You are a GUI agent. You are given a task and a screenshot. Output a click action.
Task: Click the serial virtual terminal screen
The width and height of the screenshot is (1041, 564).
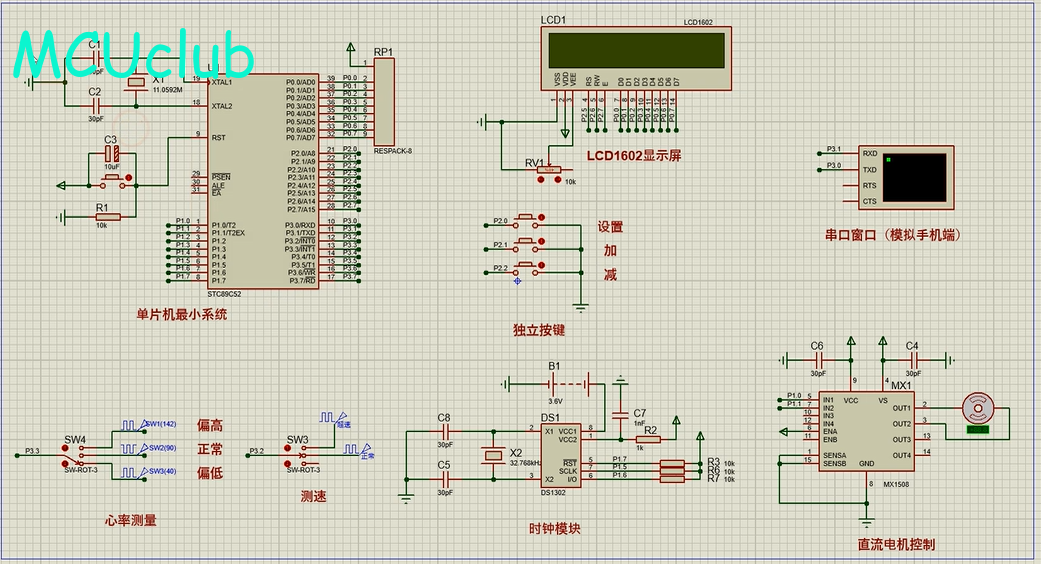pos(916,178)
